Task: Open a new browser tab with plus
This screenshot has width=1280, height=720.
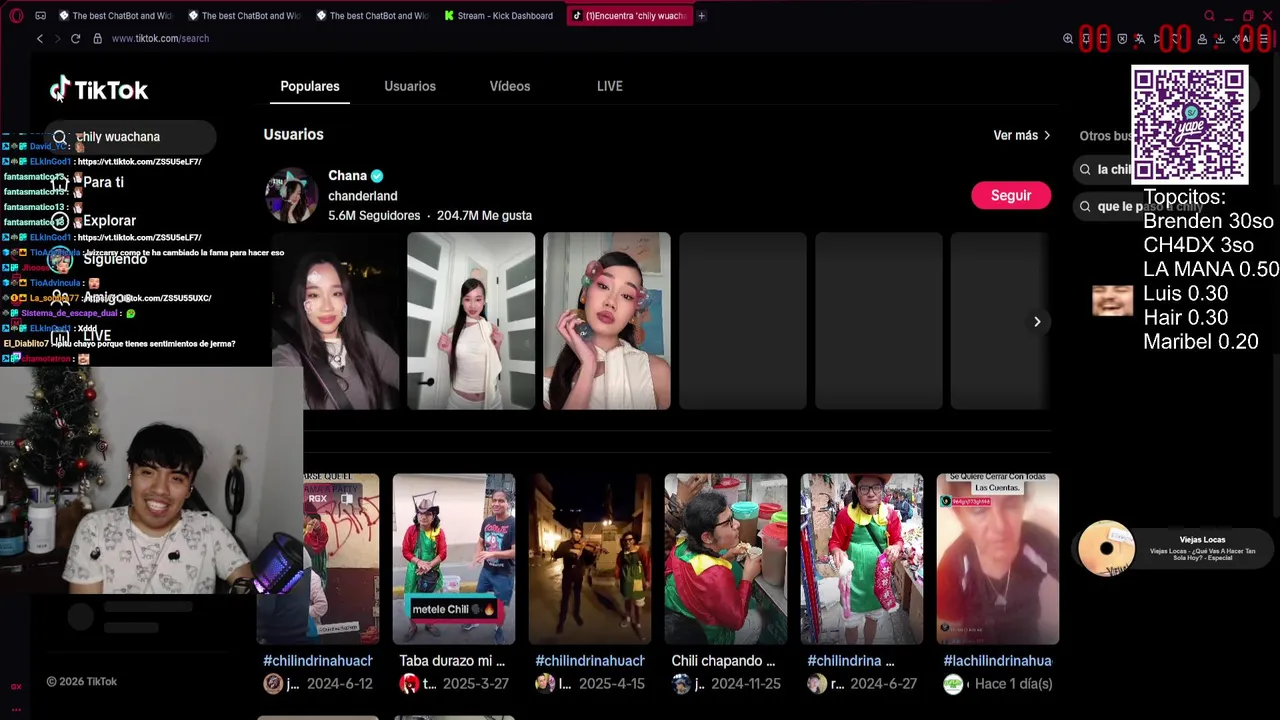Action: (701, 16)
